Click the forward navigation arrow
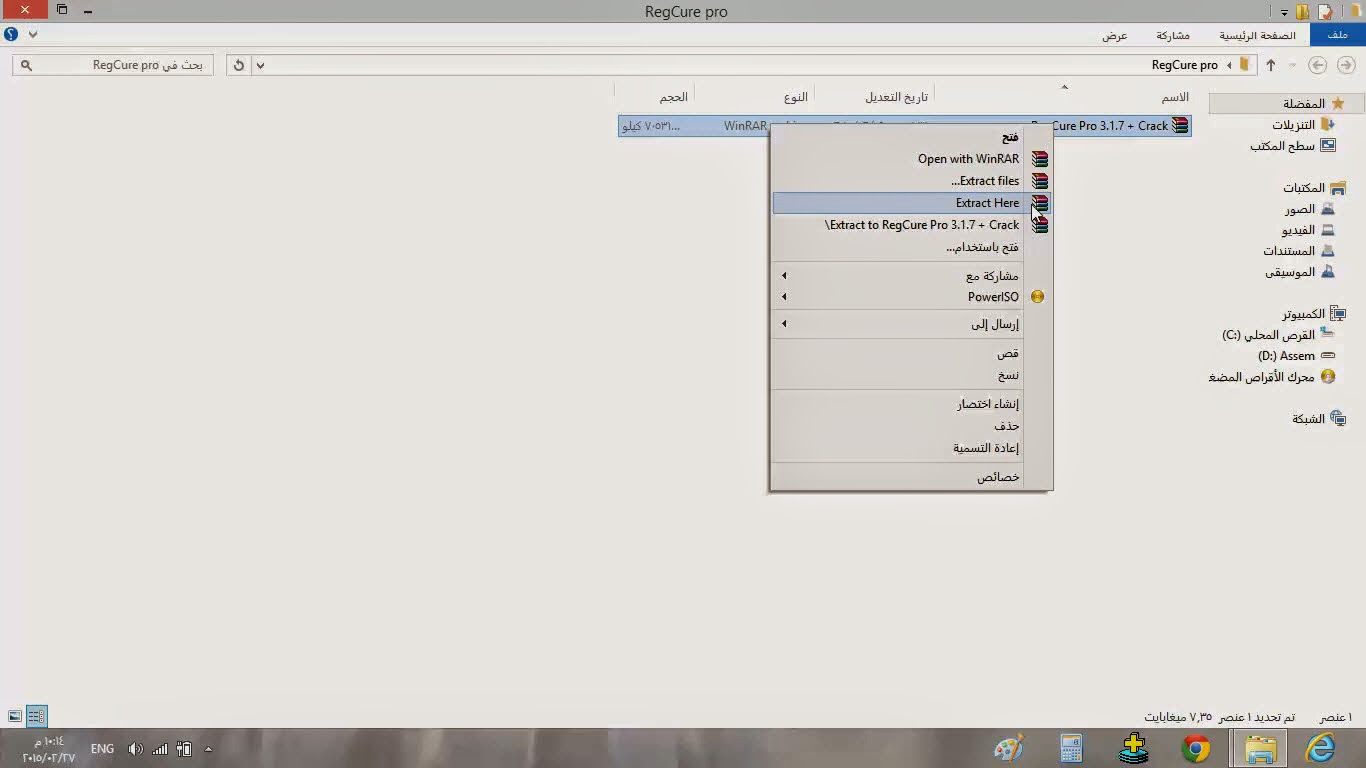1366x768 pixels. 1318,65
